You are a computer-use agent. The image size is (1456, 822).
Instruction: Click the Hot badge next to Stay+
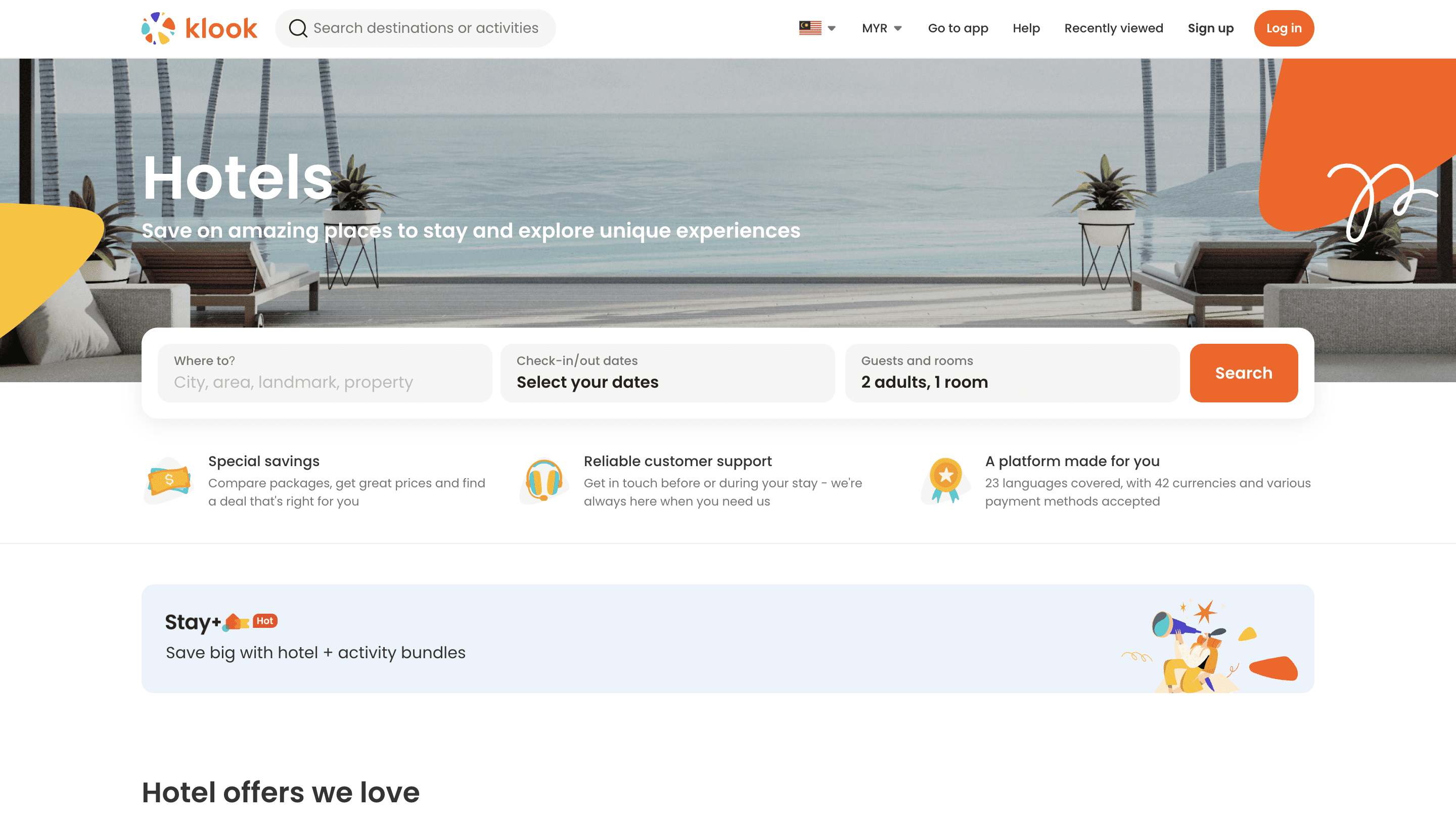coord(264,620)
